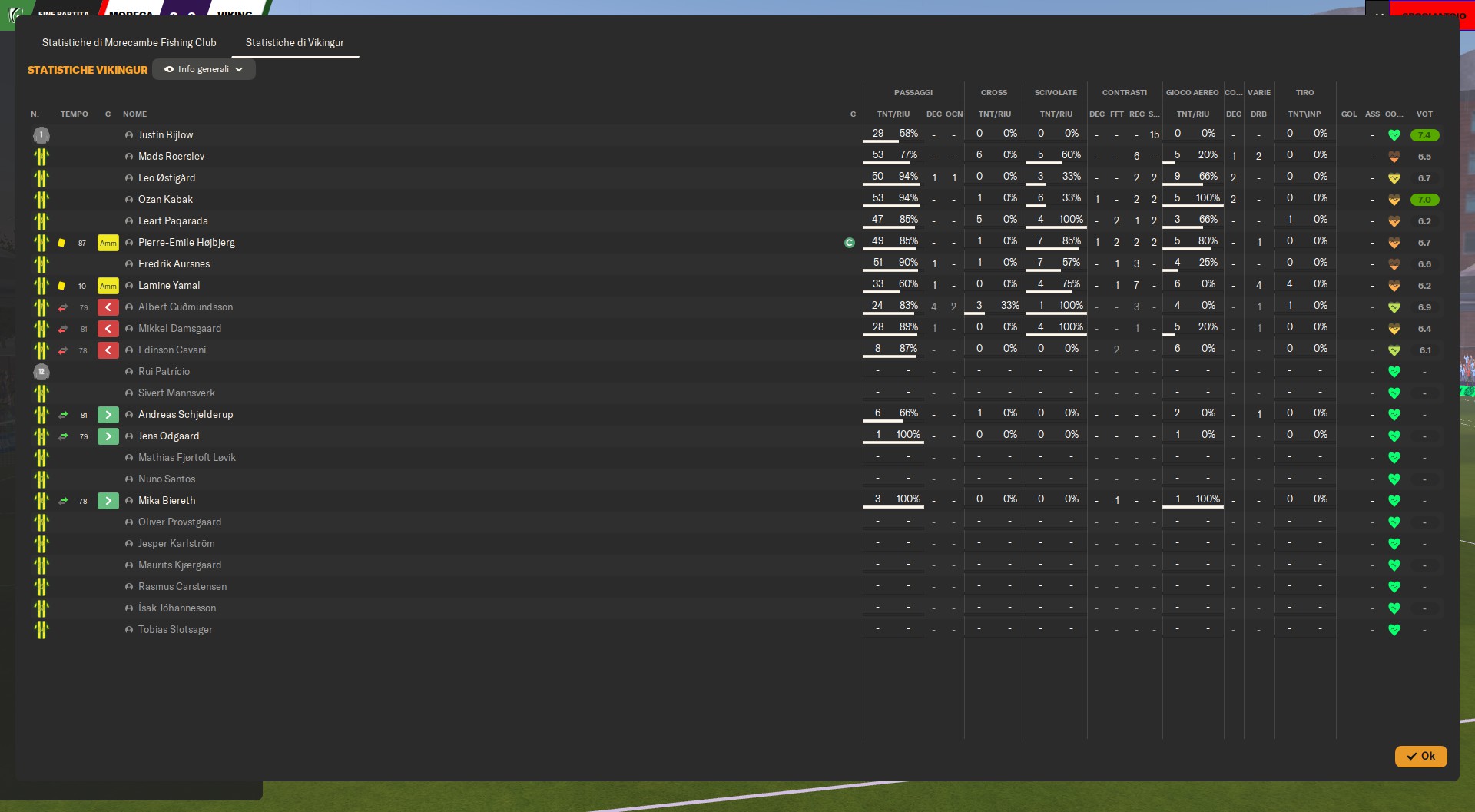The image size is (1475, 812).
Task: Open player Edinson Cavani
Action: [x=172, y=350]
